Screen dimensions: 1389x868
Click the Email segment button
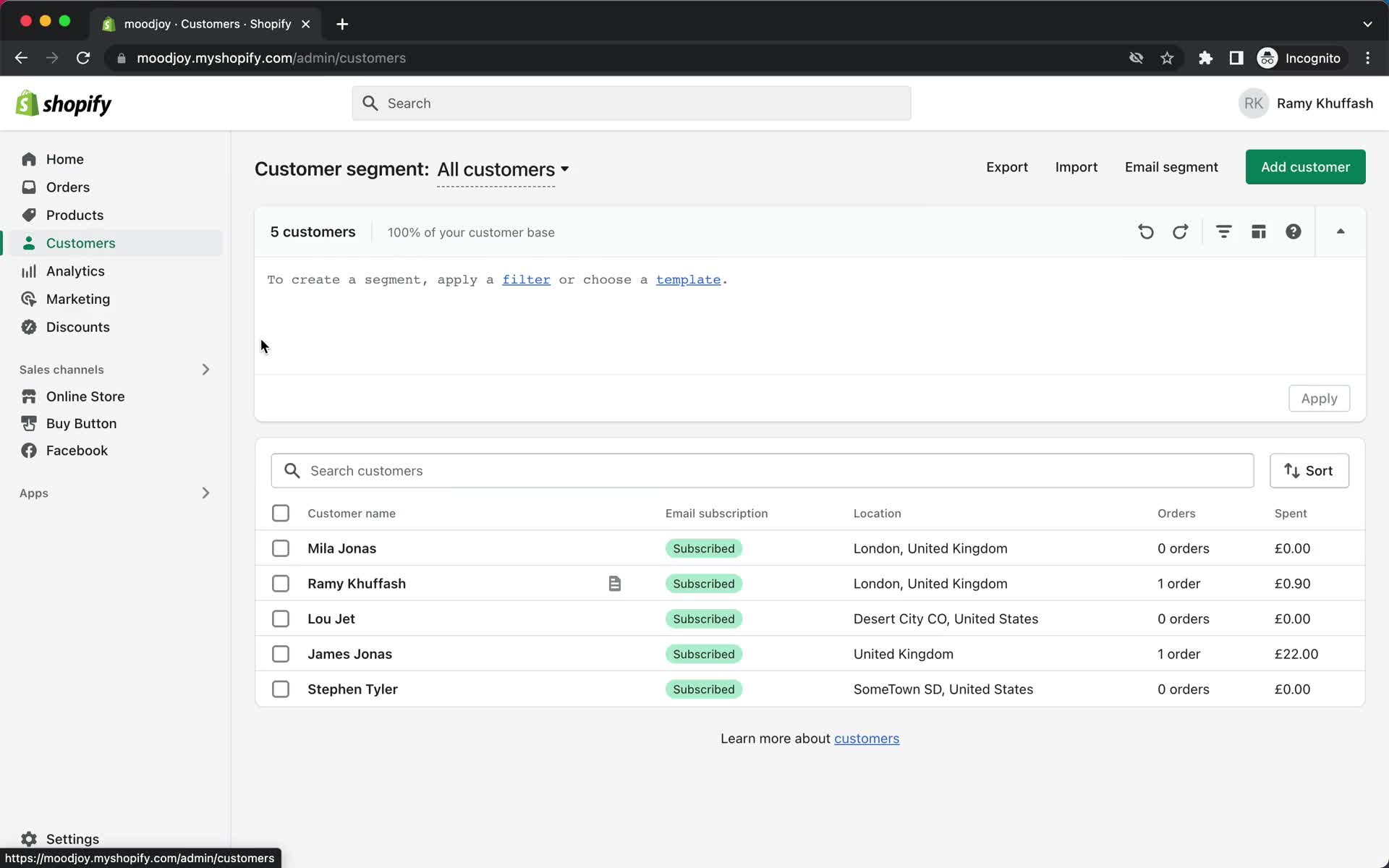click(1171, 167)
